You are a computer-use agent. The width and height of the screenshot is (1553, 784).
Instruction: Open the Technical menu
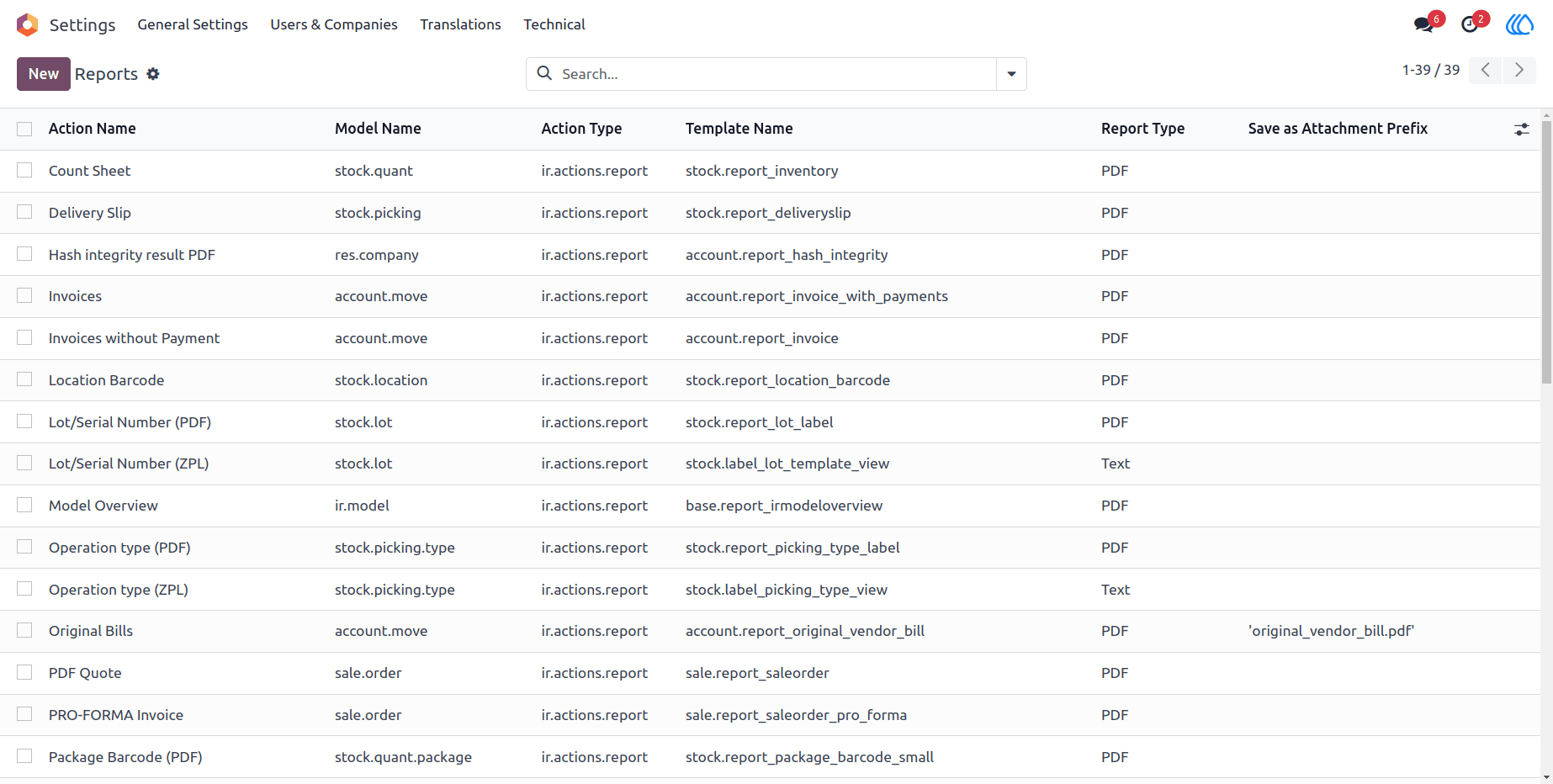pyautogui.click(x=554, y=24)
